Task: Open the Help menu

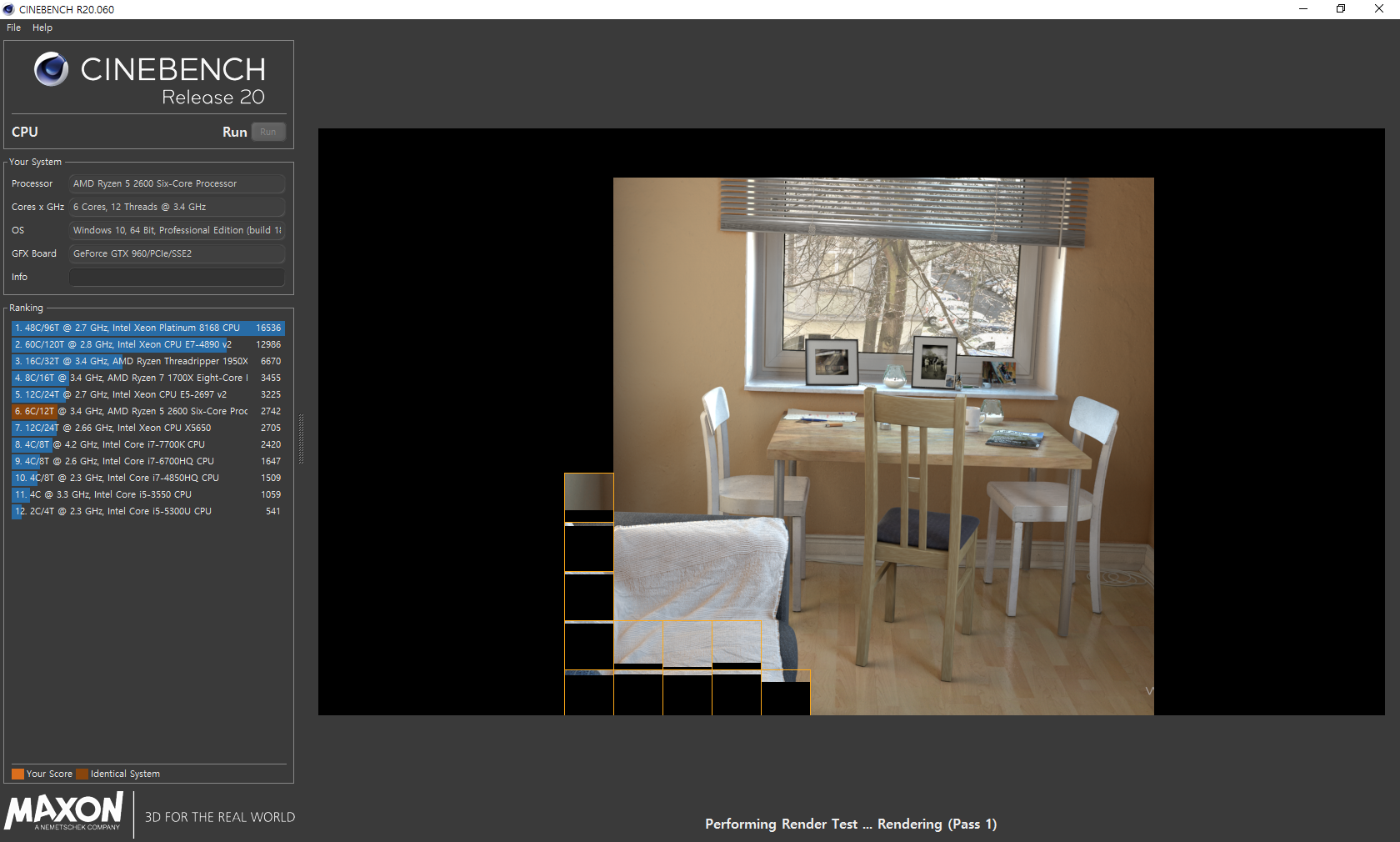Action: (x=42, y=28)
